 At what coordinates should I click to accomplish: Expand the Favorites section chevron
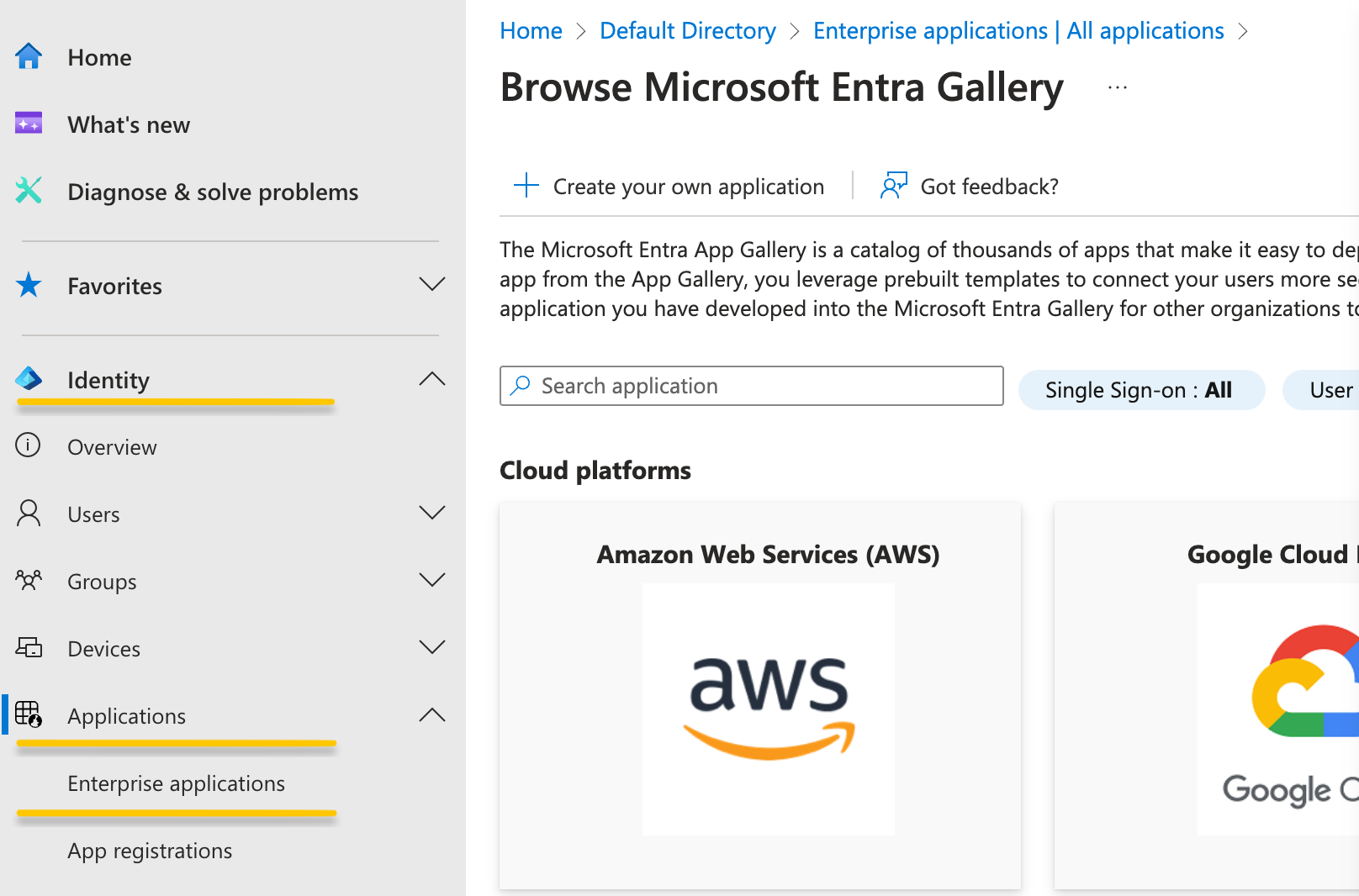[x=431, y=285]
